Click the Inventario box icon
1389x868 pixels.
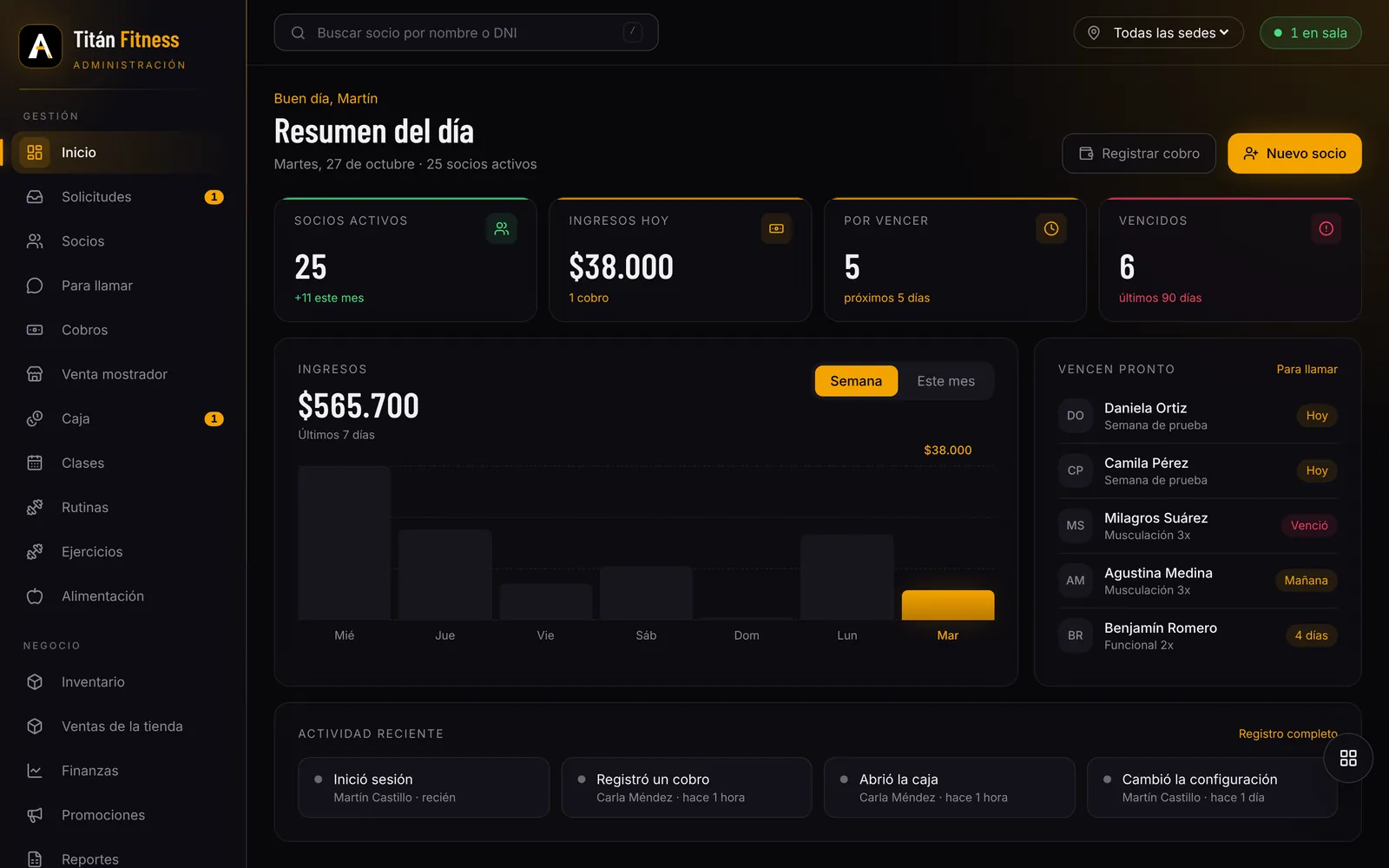(x=35, y=682)
